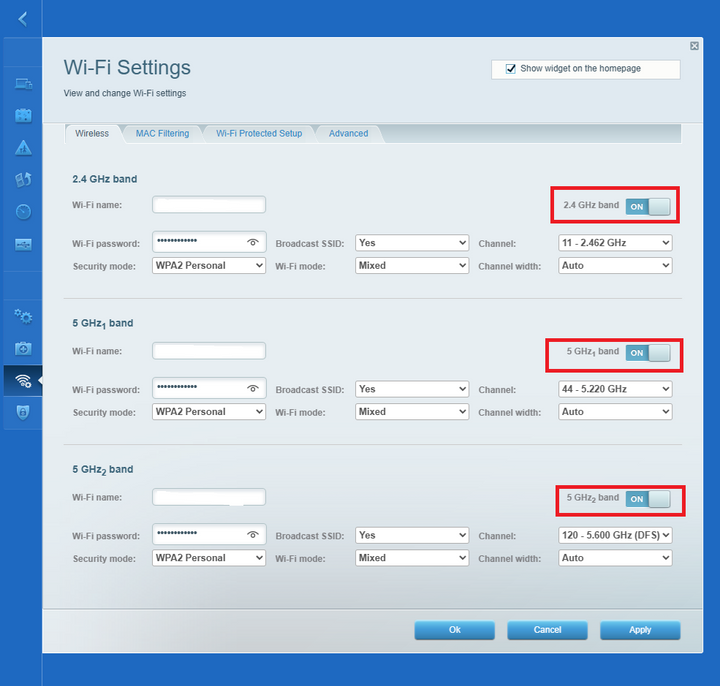The height and width of the screenshot is (686, 720).
Task: Open the External Storage sidebar icon
Action: point(23,244)
